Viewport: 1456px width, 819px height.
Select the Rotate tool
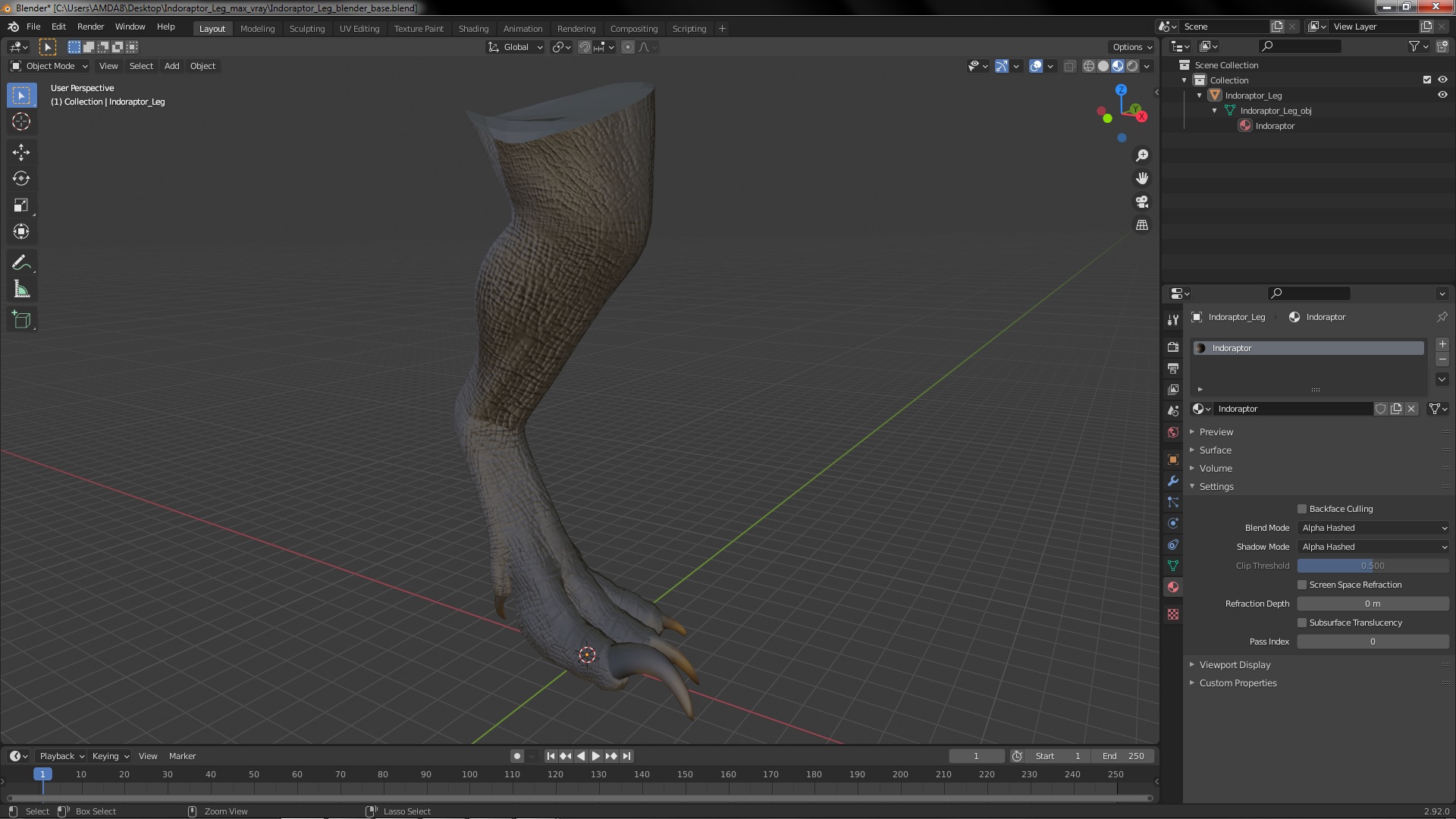pos(21,179)
